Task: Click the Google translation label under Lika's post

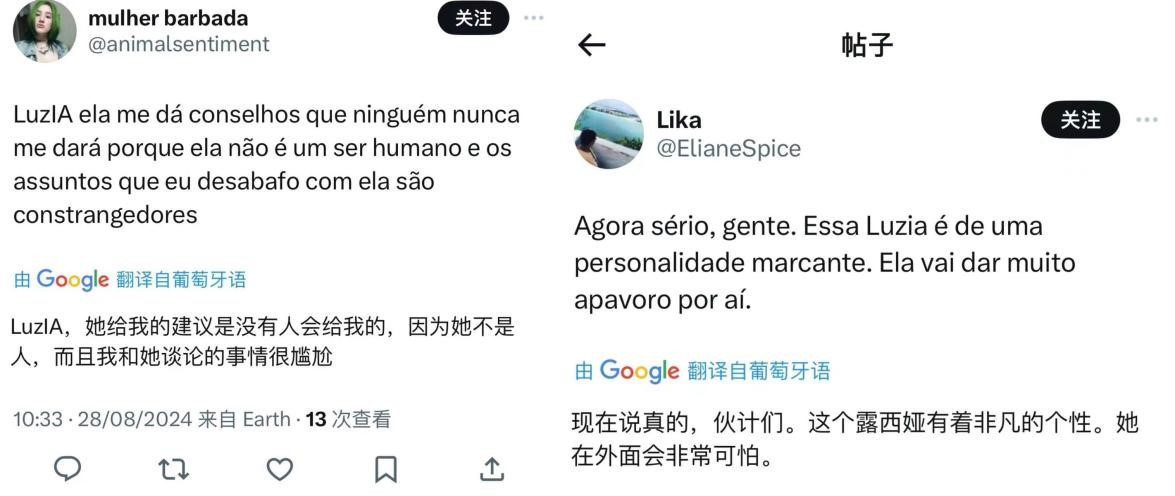Action: tap(702, 371)
